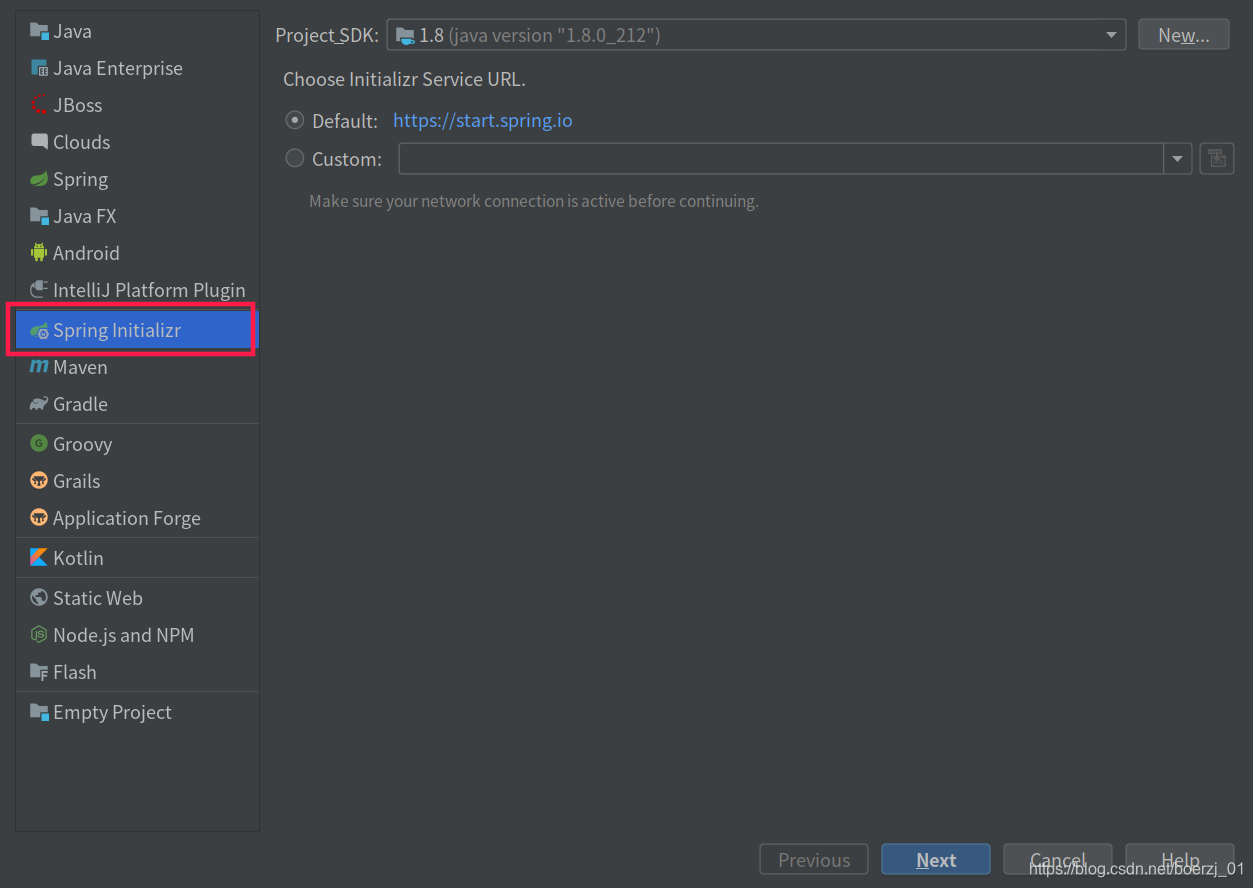The height and width of the screenshot is (888, 1253).
Task: Open the Project SDK dropdown
Action: point(756,35)
